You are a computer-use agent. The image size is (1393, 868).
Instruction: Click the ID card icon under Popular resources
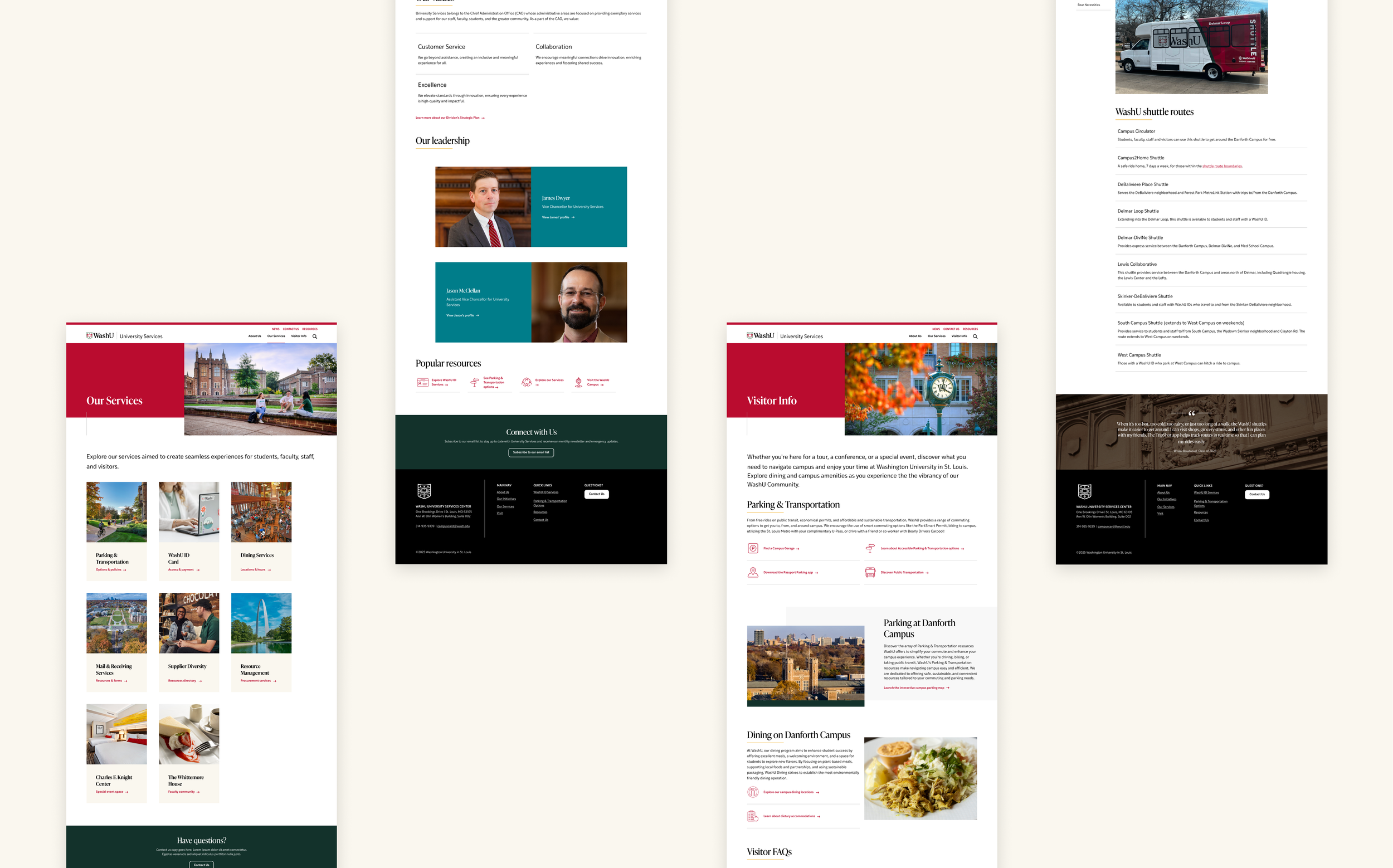[422, 382]
